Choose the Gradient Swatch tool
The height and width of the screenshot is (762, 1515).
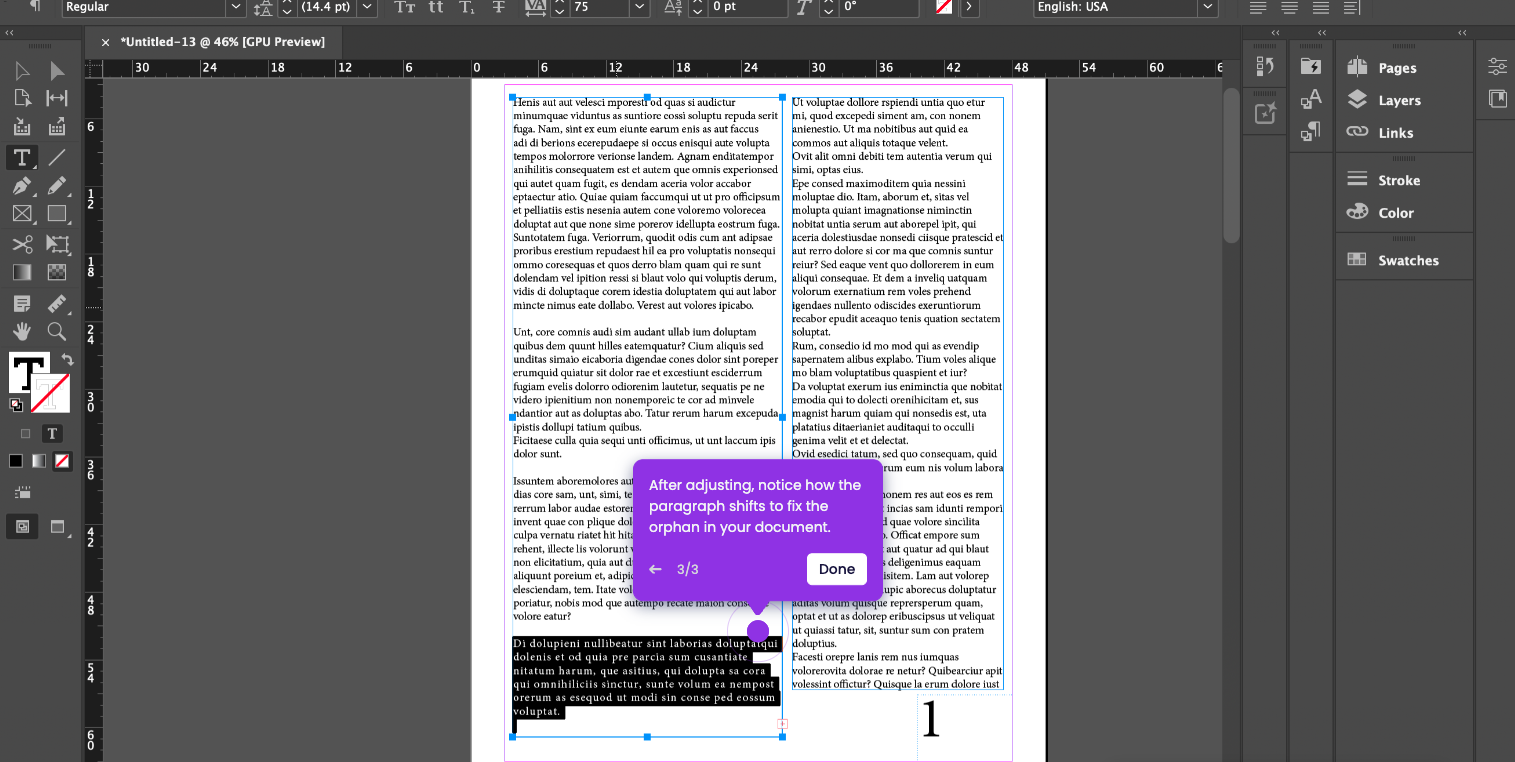tap(22, 272)
